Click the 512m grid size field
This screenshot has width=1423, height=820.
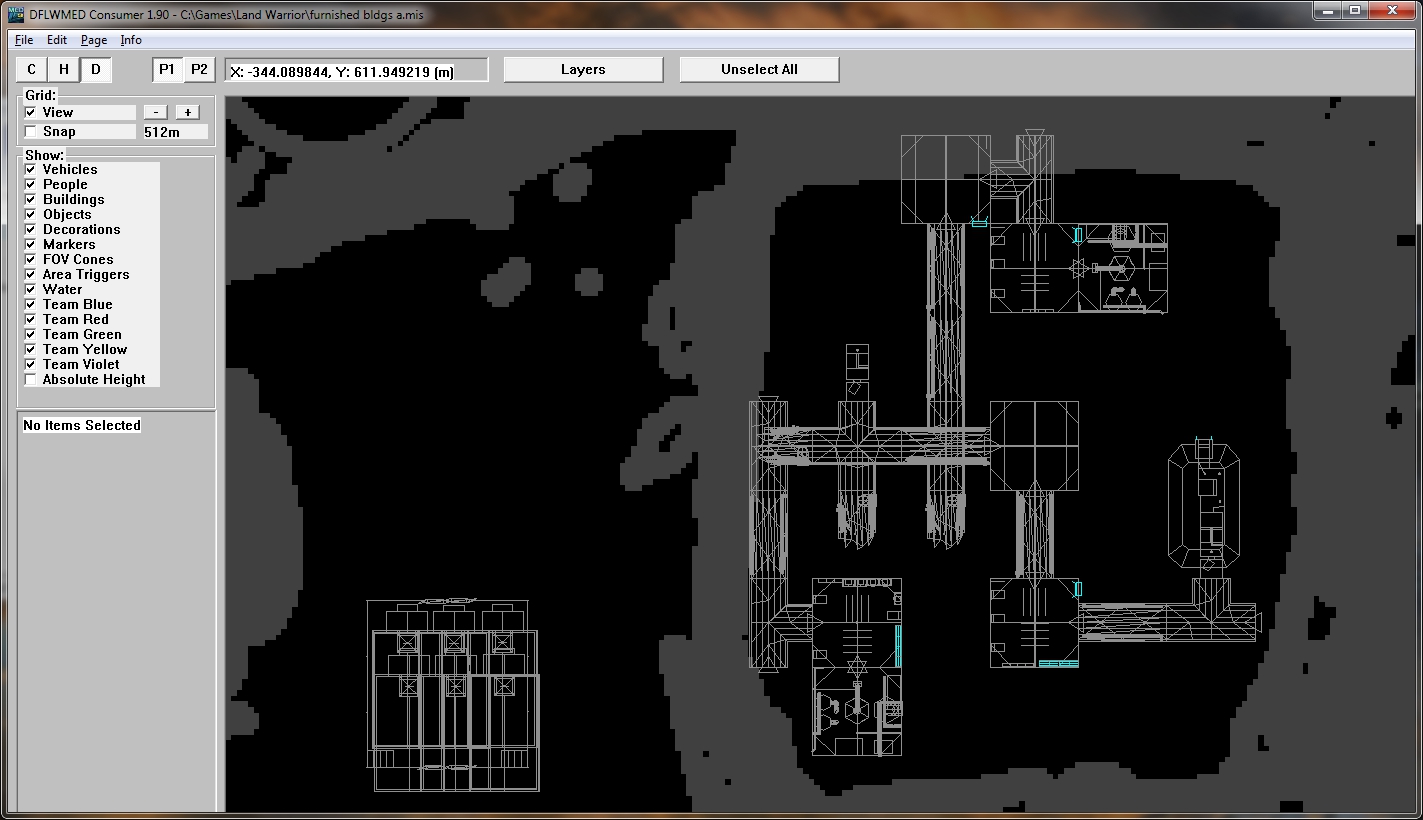[x=175, y=132]
